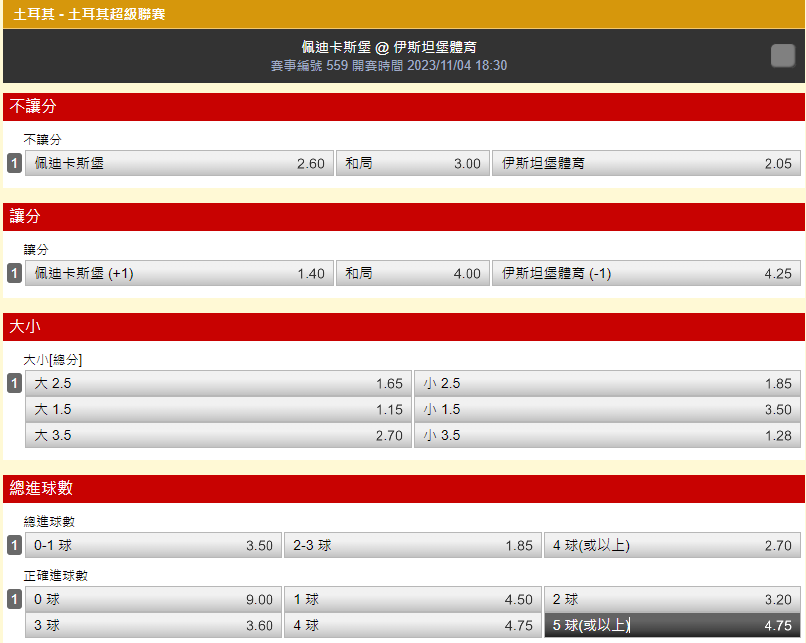806x643 pixels.
Task: Click the 總進球數 sub-label above 0-1 球
Action: click(x=49, y=522)
